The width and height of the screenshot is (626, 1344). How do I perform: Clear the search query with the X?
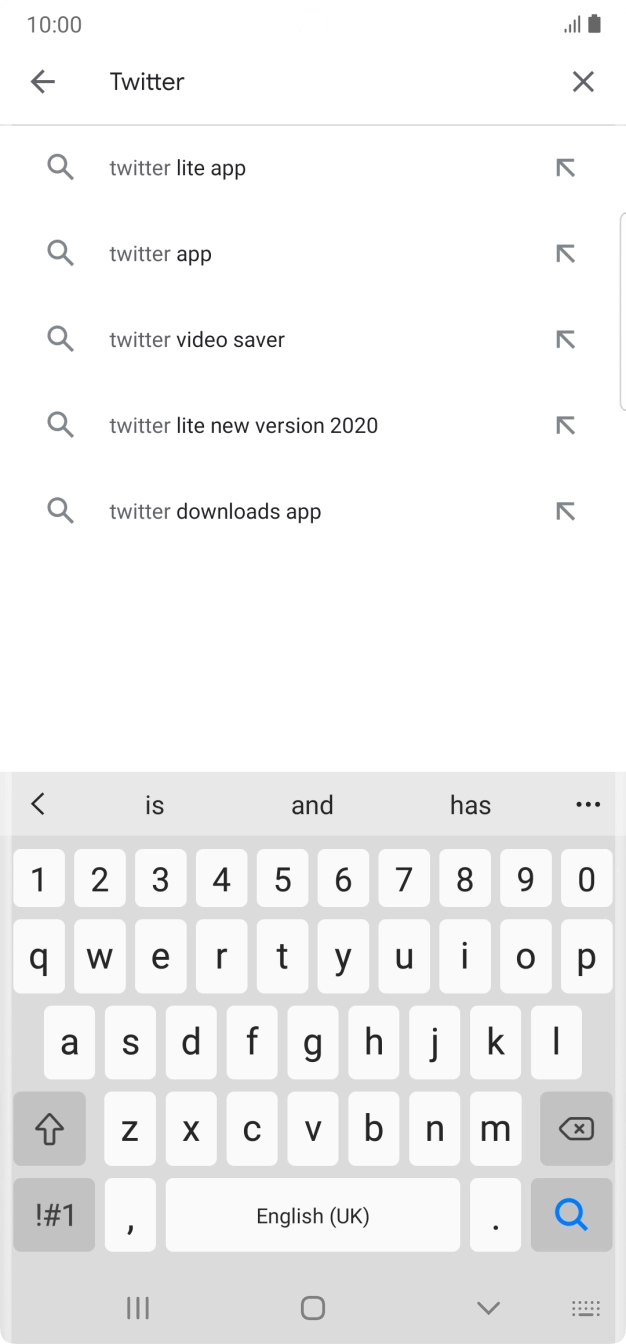(x=583, y=81)
